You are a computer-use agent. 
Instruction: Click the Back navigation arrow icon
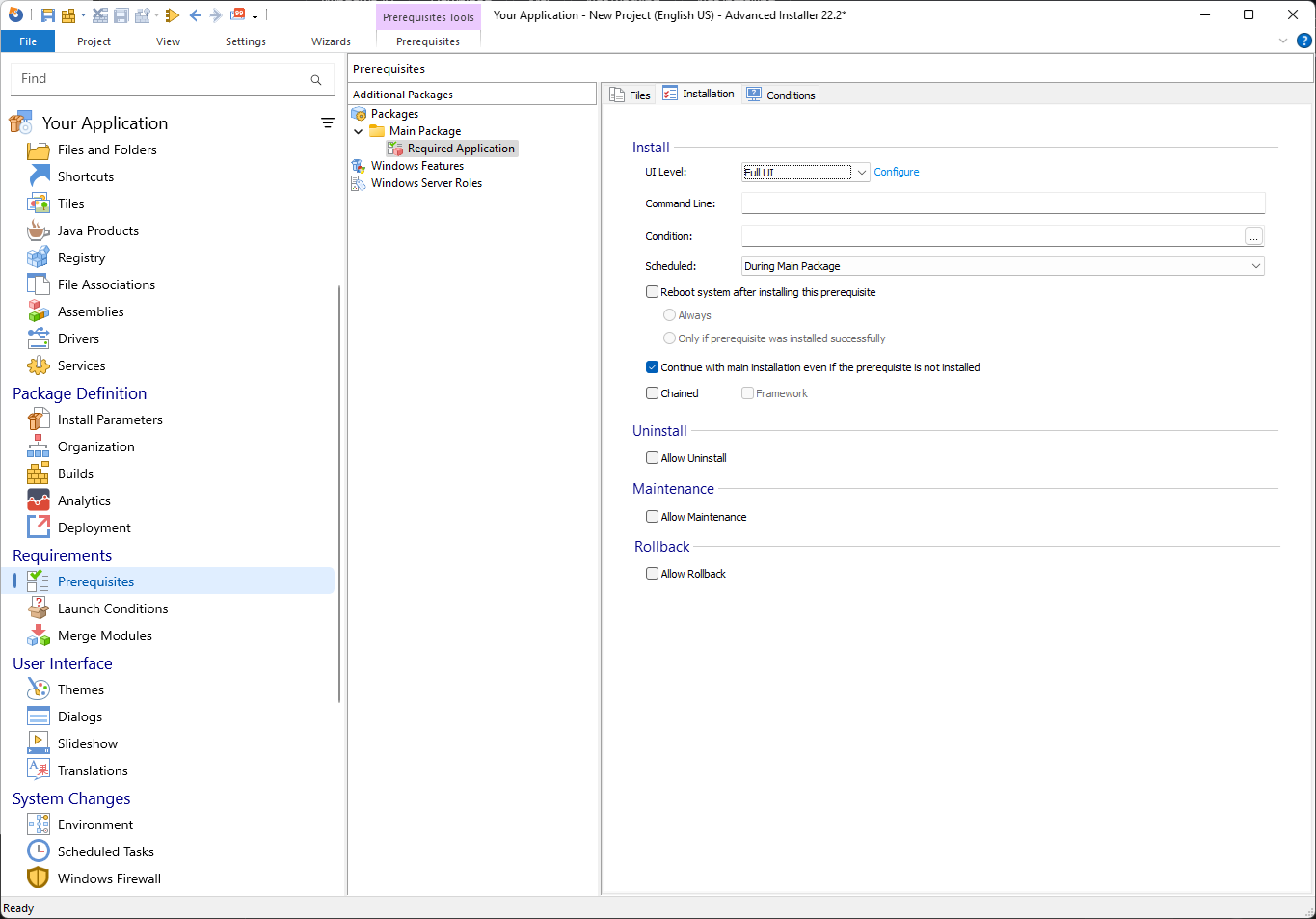195,15
